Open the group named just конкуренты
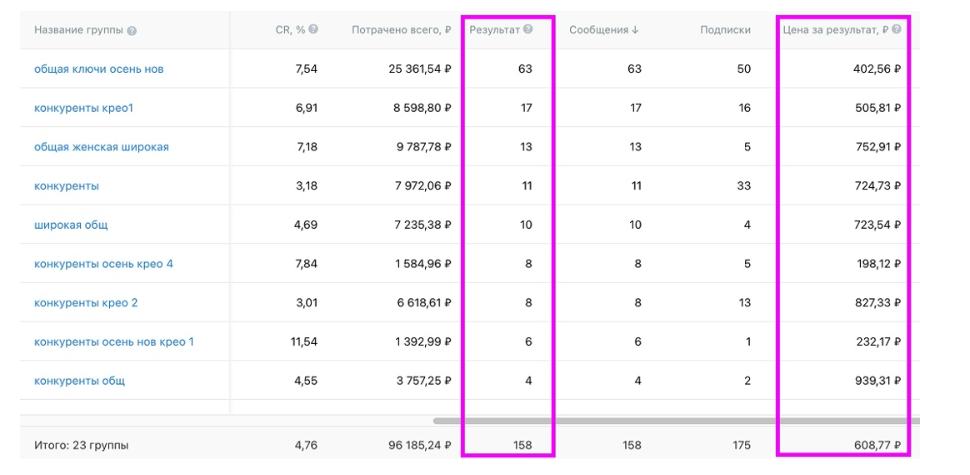Image resolution: width=970 pixels, height=475 pixels. click(66, 186)
